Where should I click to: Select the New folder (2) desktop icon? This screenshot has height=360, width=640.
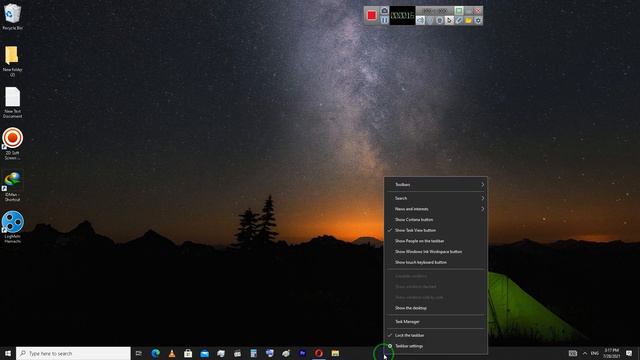pyautogui.click(x=12, y=61)
